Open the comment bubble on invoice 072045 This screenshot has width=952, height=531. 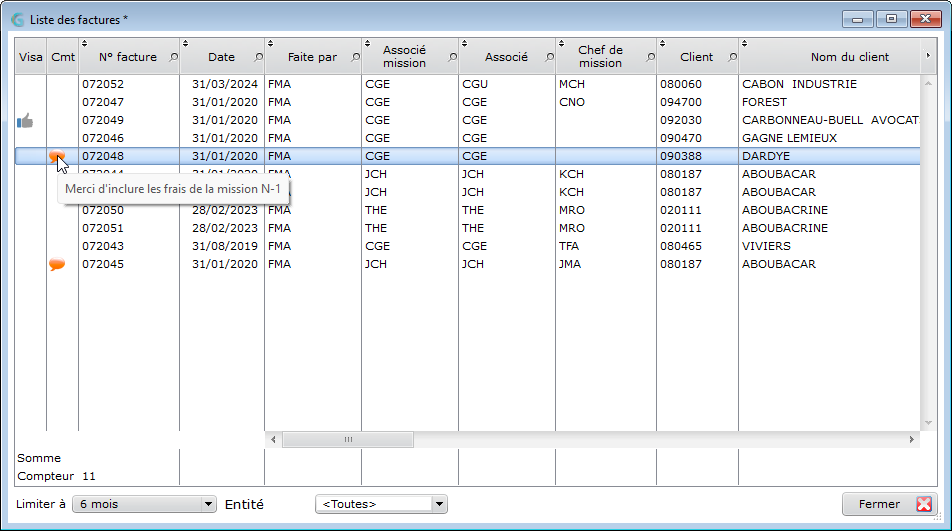pos(56,265)
